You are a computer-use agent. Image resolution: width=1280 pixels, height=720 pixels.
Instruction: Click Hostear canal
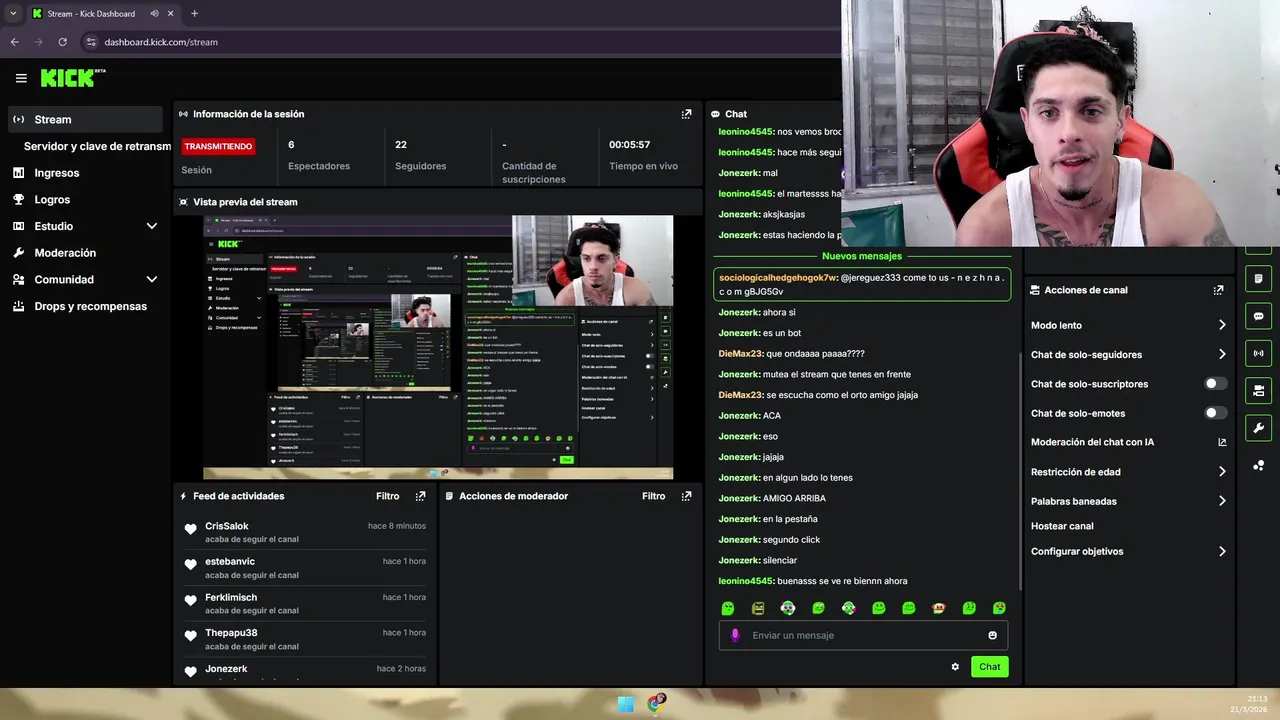click(1062, 526)
